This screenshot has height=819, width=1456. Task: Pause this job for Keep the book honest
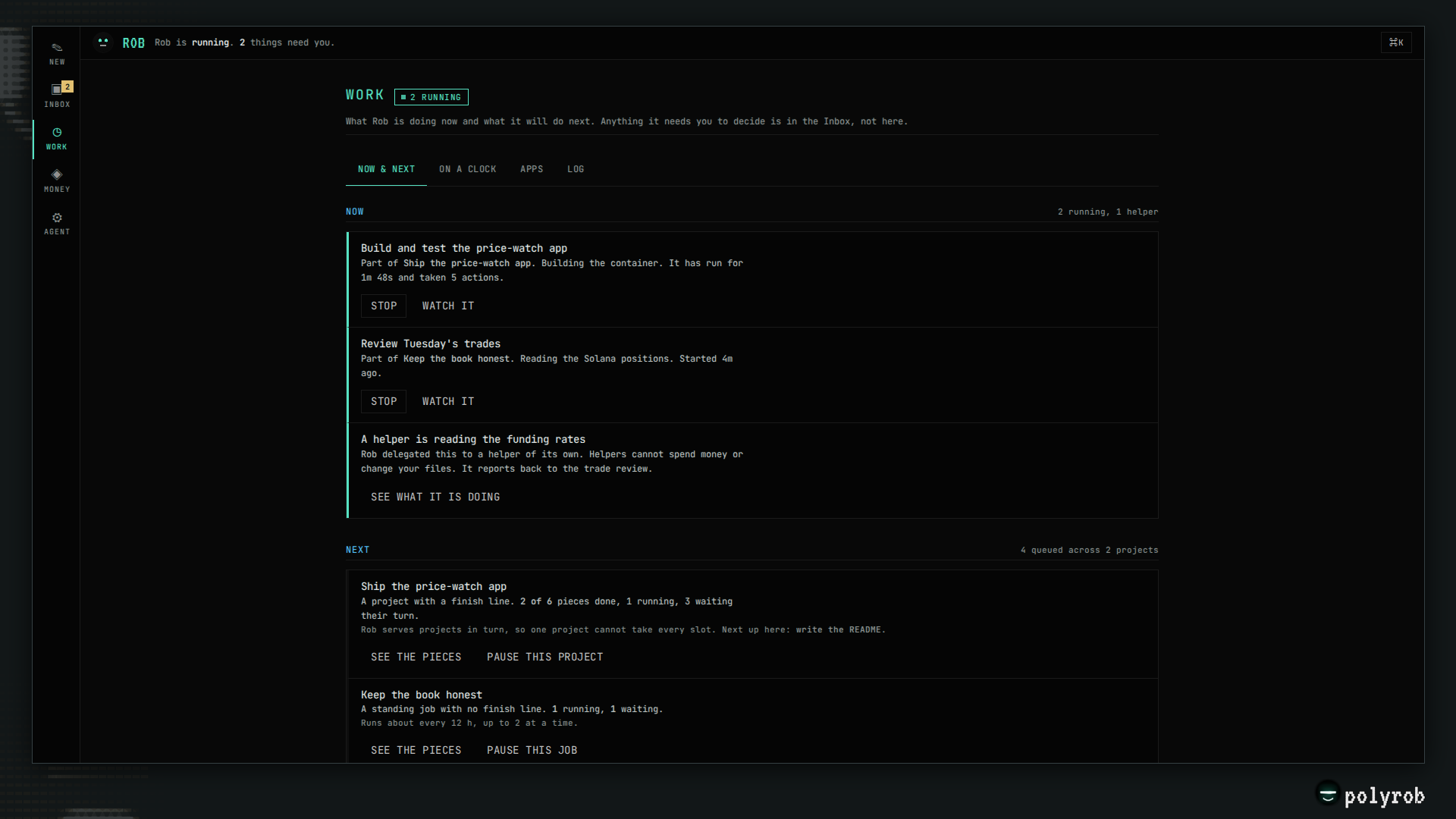[532, 750]
